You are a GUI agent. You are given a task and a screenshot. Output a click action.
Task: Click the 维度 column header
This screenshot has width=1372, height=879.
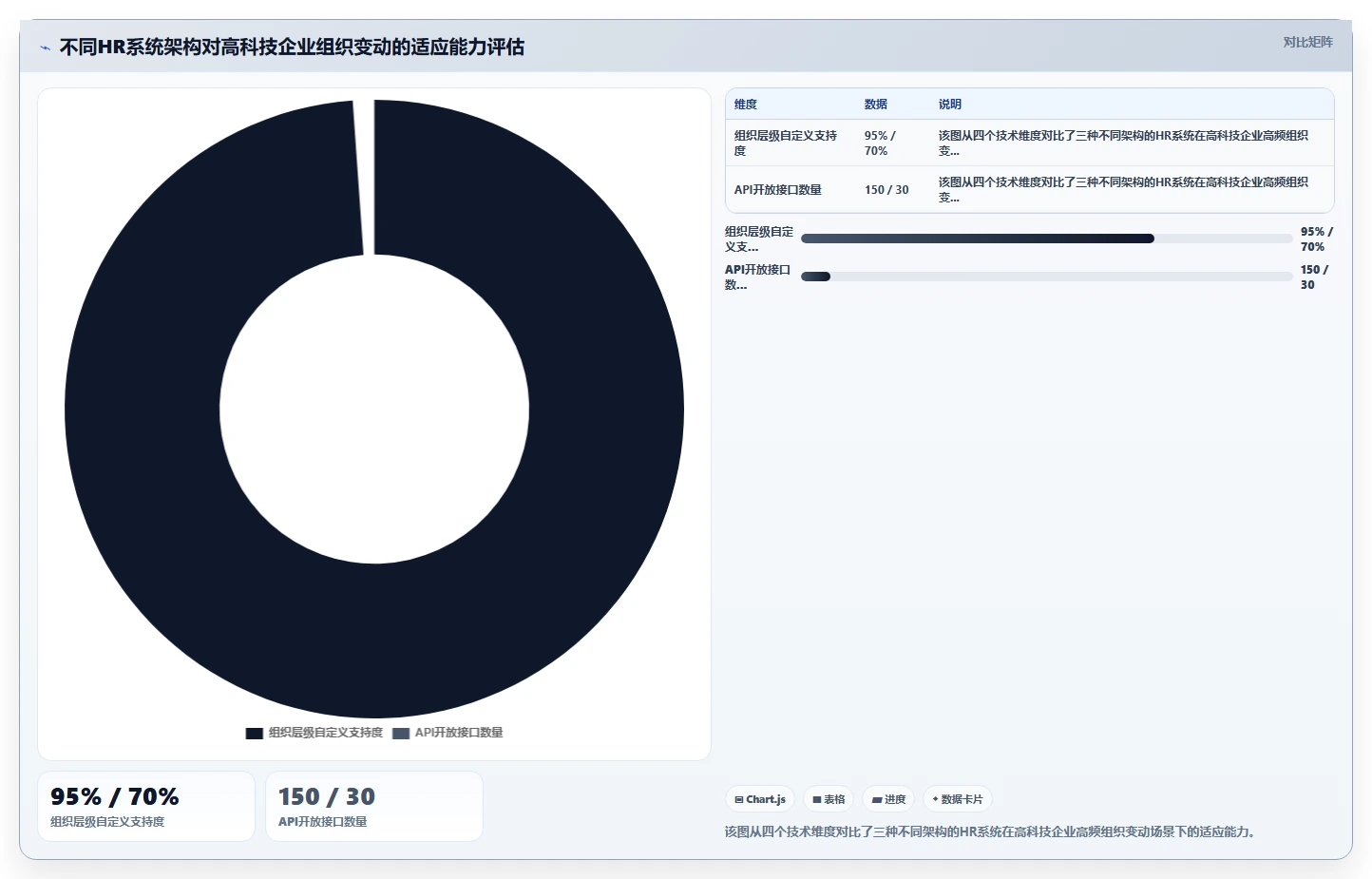746,105
